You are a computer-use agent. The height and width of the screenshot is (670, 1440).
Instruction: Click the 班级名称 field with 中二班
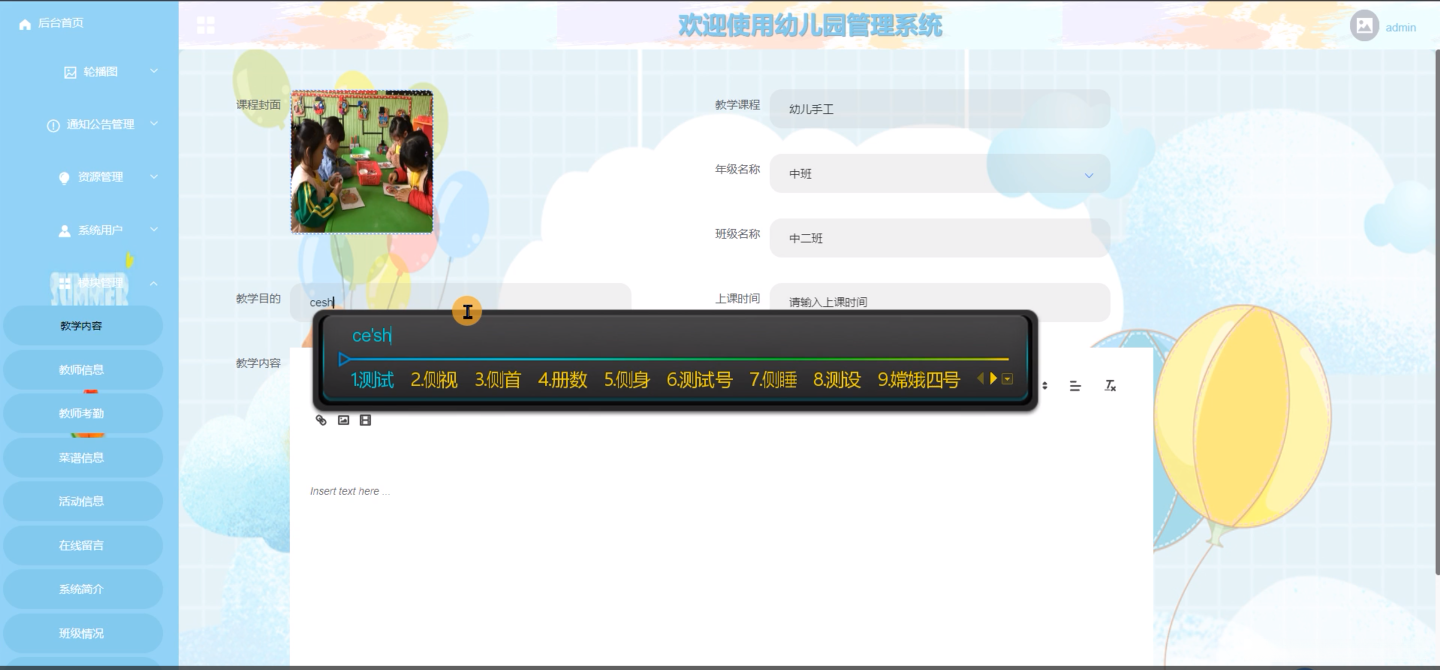click(940, 238)
